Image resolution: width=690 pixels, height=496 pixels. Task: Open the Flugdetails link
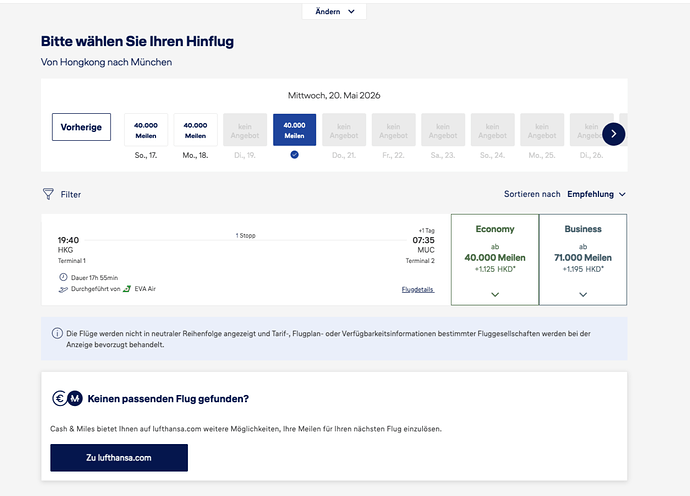(418, 290)
